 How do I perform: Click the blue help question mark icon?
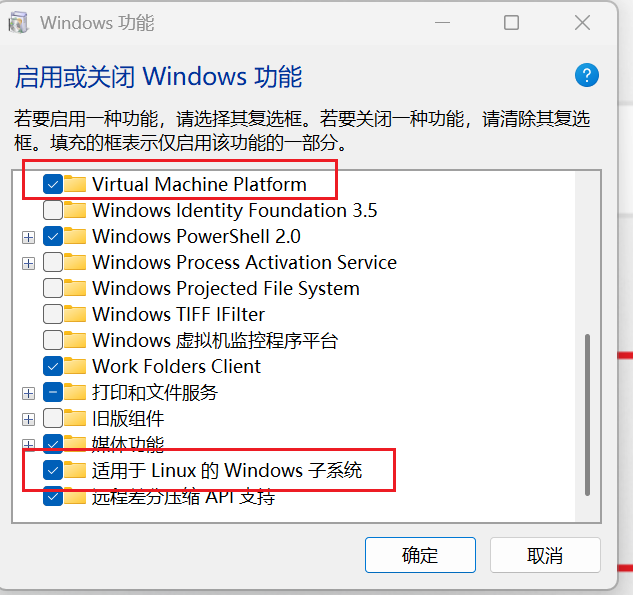[587, 76]
